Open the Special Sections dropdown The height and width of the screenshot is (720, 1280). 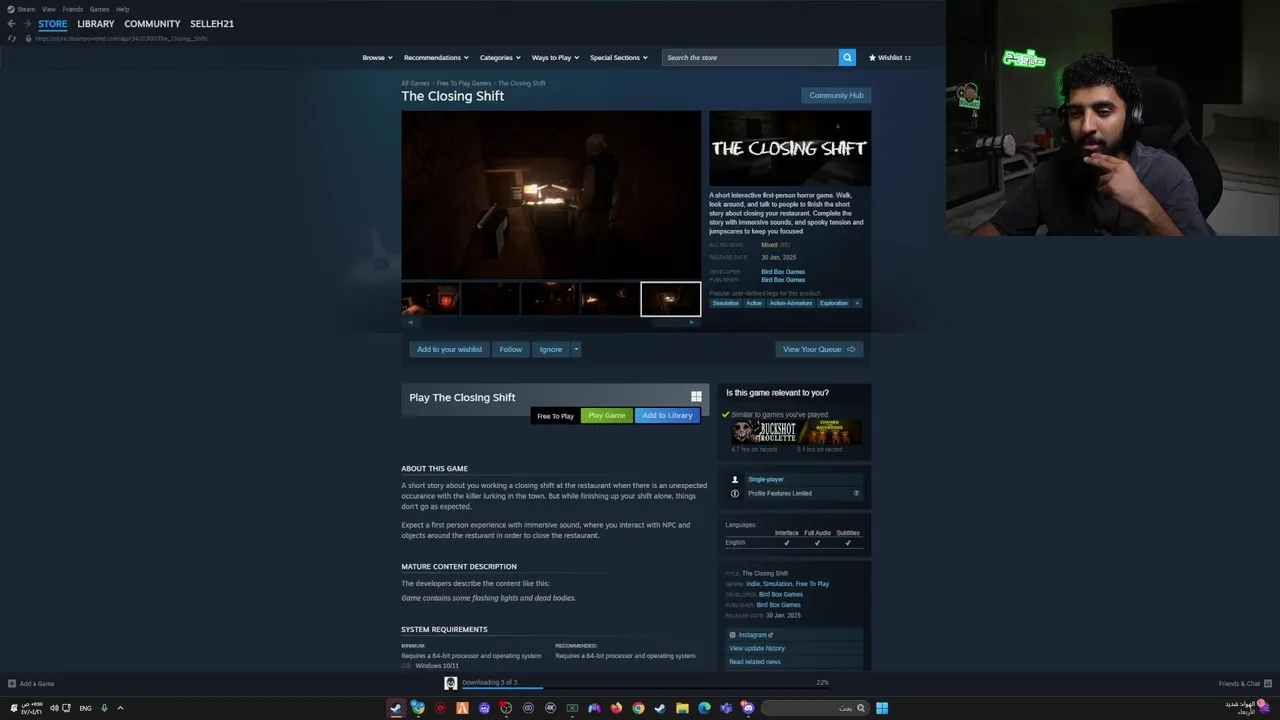pyautogui.click(x=618, y=58)
